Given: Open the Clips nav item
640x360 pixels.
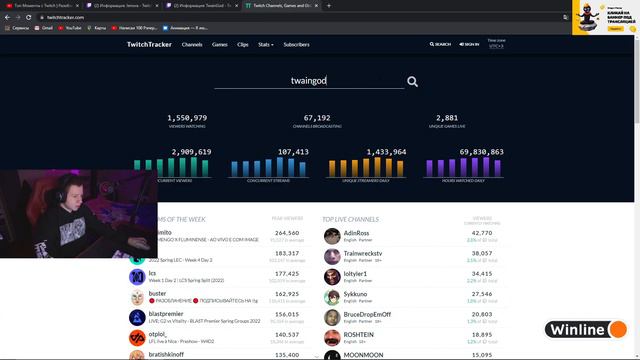Looking at the screenshot, I should (x=243, y=44).
